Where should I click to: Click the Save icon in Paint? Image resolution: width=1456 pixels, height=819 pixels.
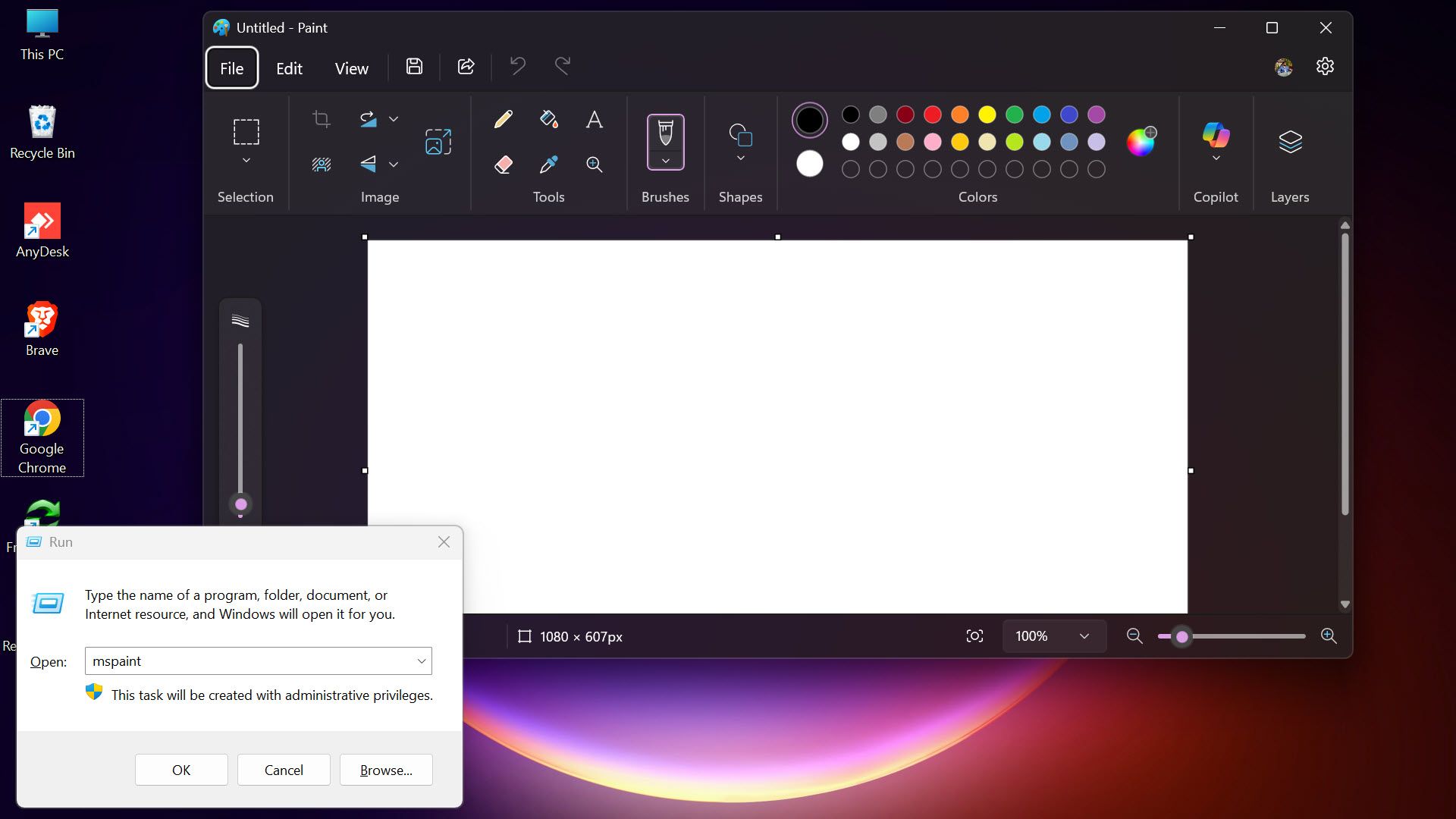click(x=414, y=67)
